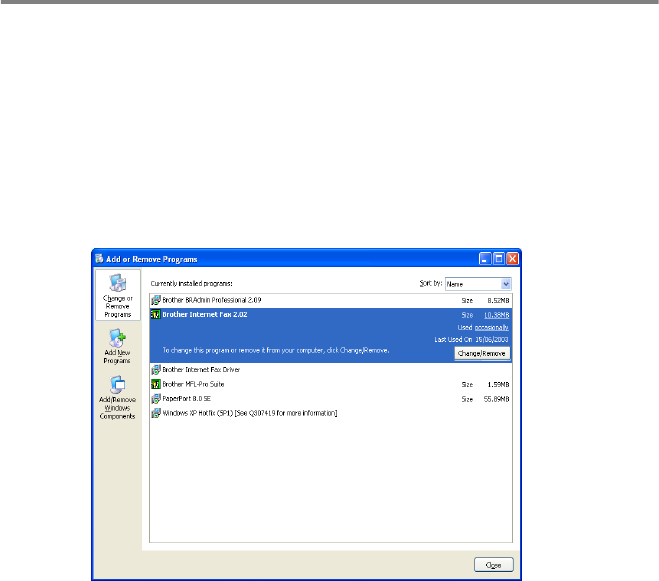This screenshot has height=581, width=659.
Task: Select Brother Internet Fax 2.02 title text
Action: (205, 314)
